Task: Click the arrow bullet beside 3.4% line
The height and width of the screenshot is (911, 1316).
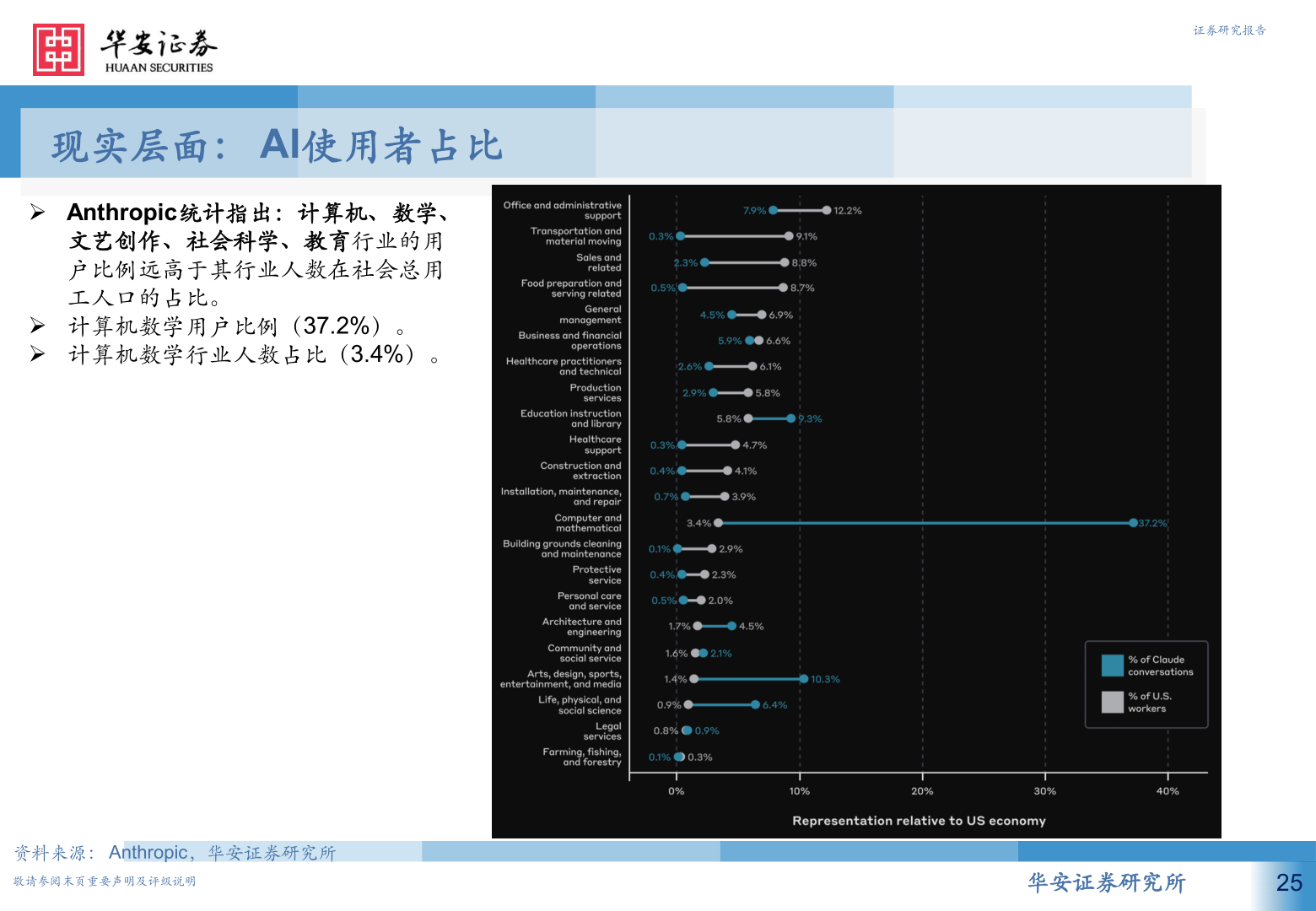Action: 38,354
